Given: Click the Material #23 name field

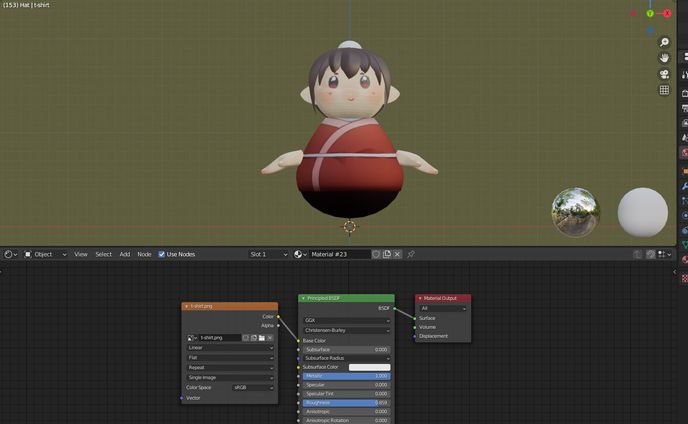Looking at the screenshot, I should tap(340, 255).
